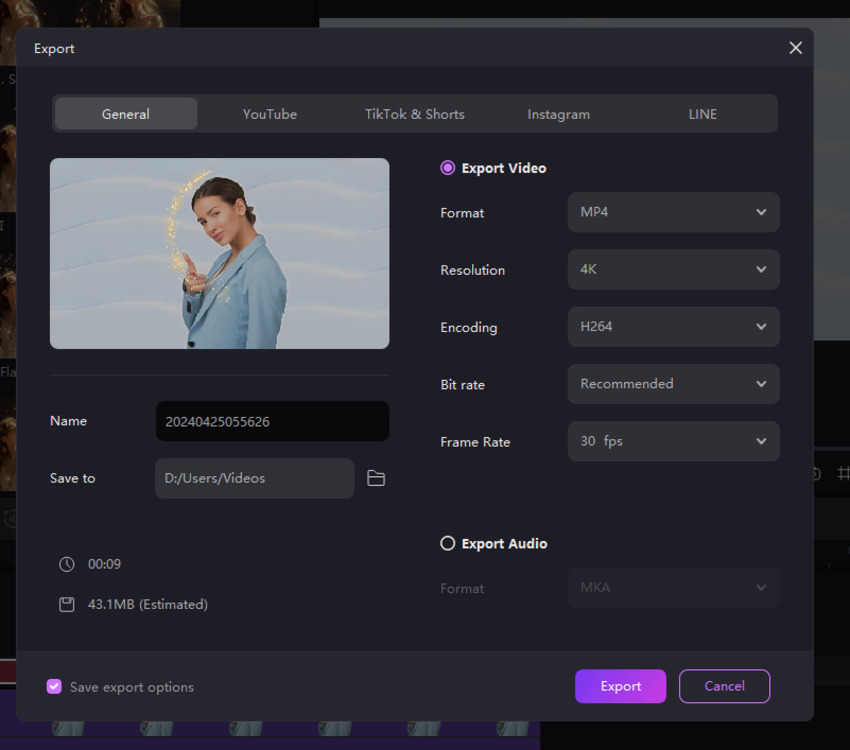850x750 pixels.
Task: Click the clock duration icon
Action: click(x=67, y=564)
